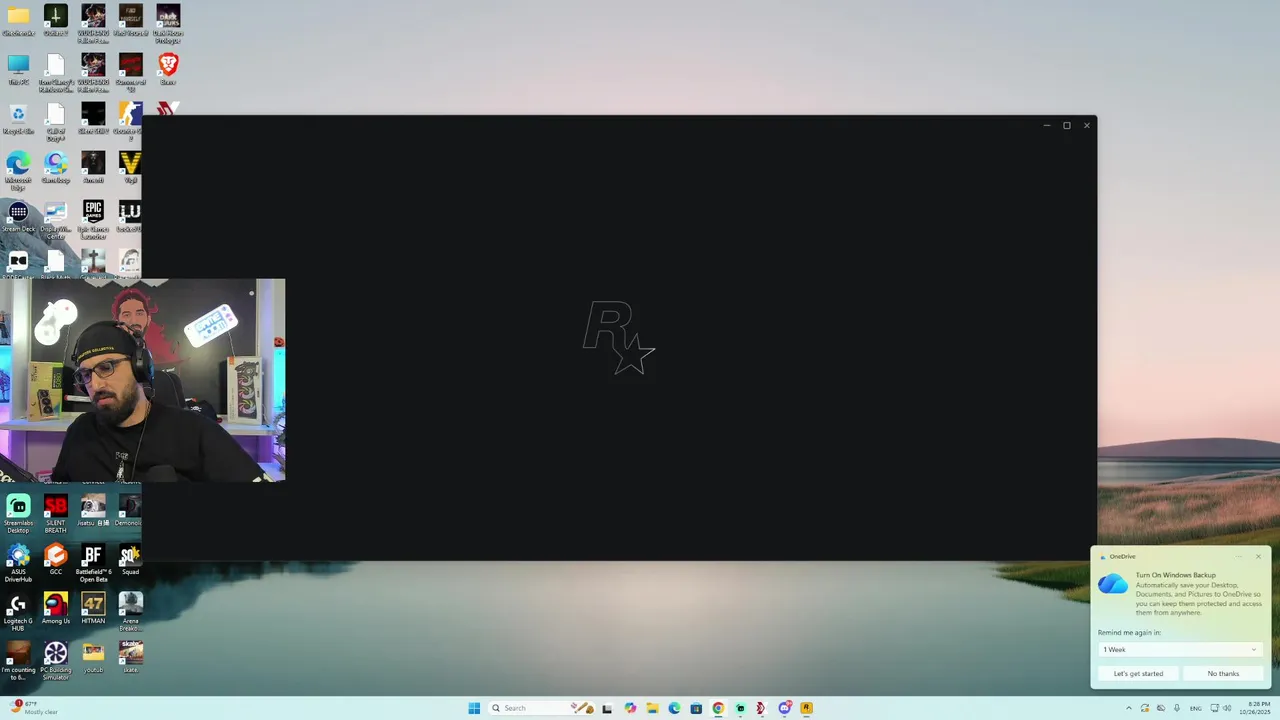Open the Windows Start menu
The height and width of the screenshot is (720, 1280).
pos(474,708)
